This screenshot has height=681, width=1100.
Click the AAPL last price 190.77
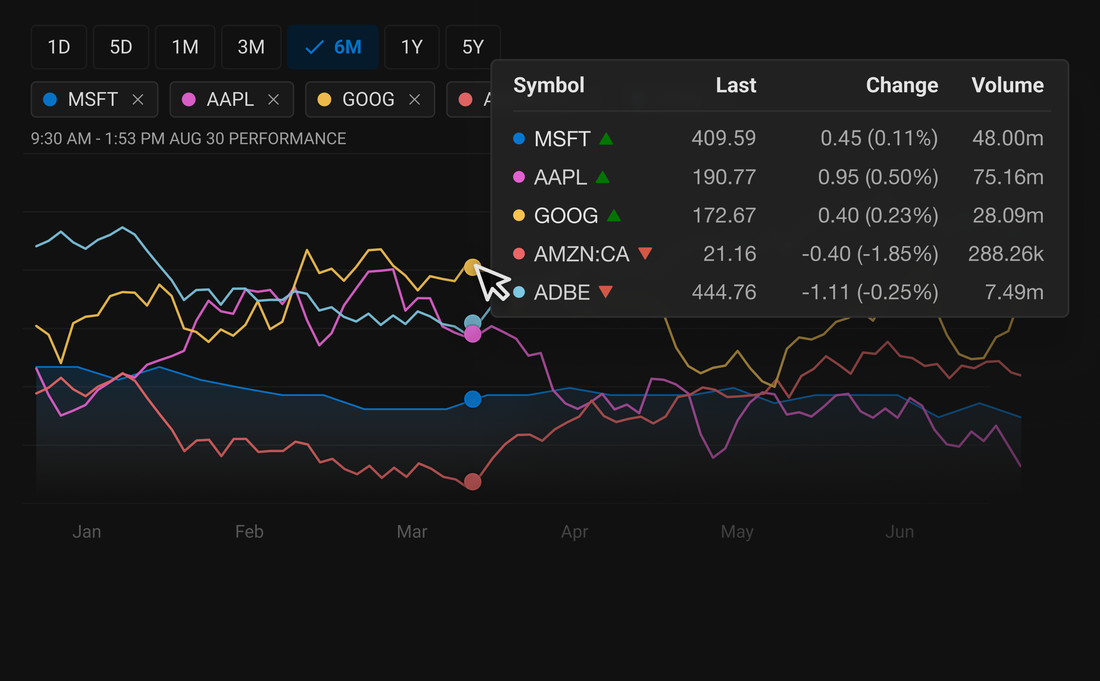(x=724, y=177)
